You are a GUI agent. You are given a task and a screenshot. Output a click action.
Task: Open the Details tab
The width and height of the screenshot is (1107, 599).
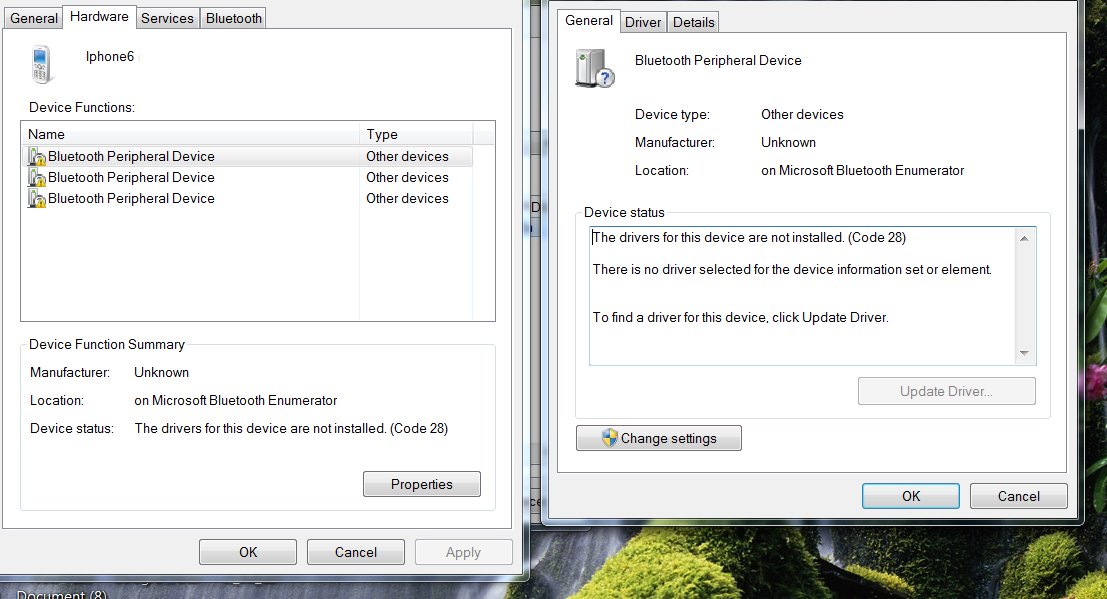[x=693, y=23]
